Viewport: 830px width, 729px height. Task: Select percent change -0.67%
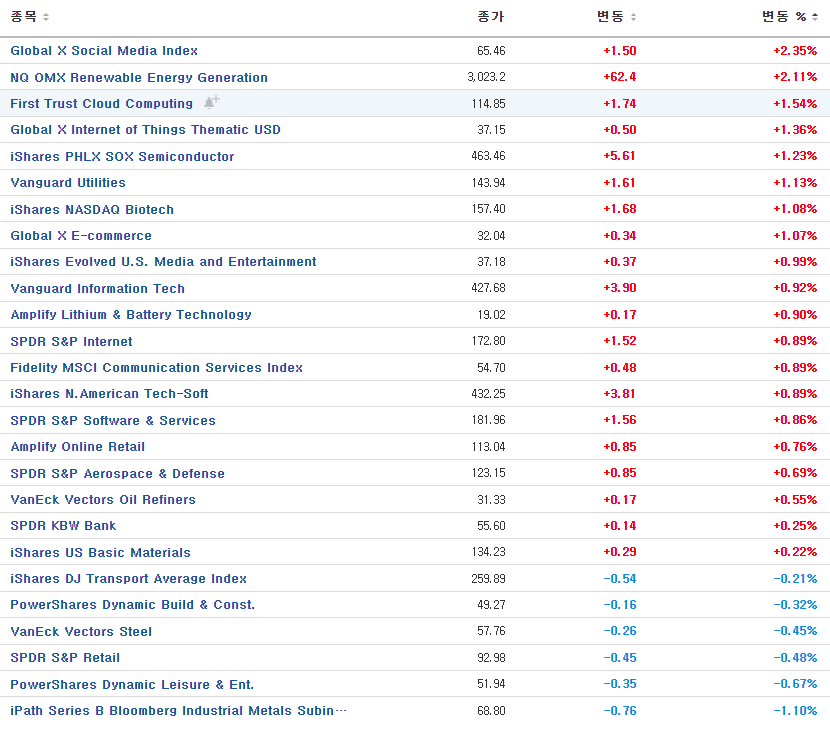pyautogui.click(x=795, y=684)
